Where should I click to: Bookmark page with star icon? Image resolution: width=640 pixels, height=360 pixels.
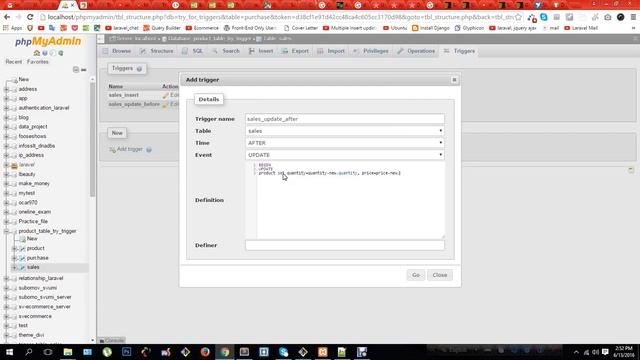[518, 17]
